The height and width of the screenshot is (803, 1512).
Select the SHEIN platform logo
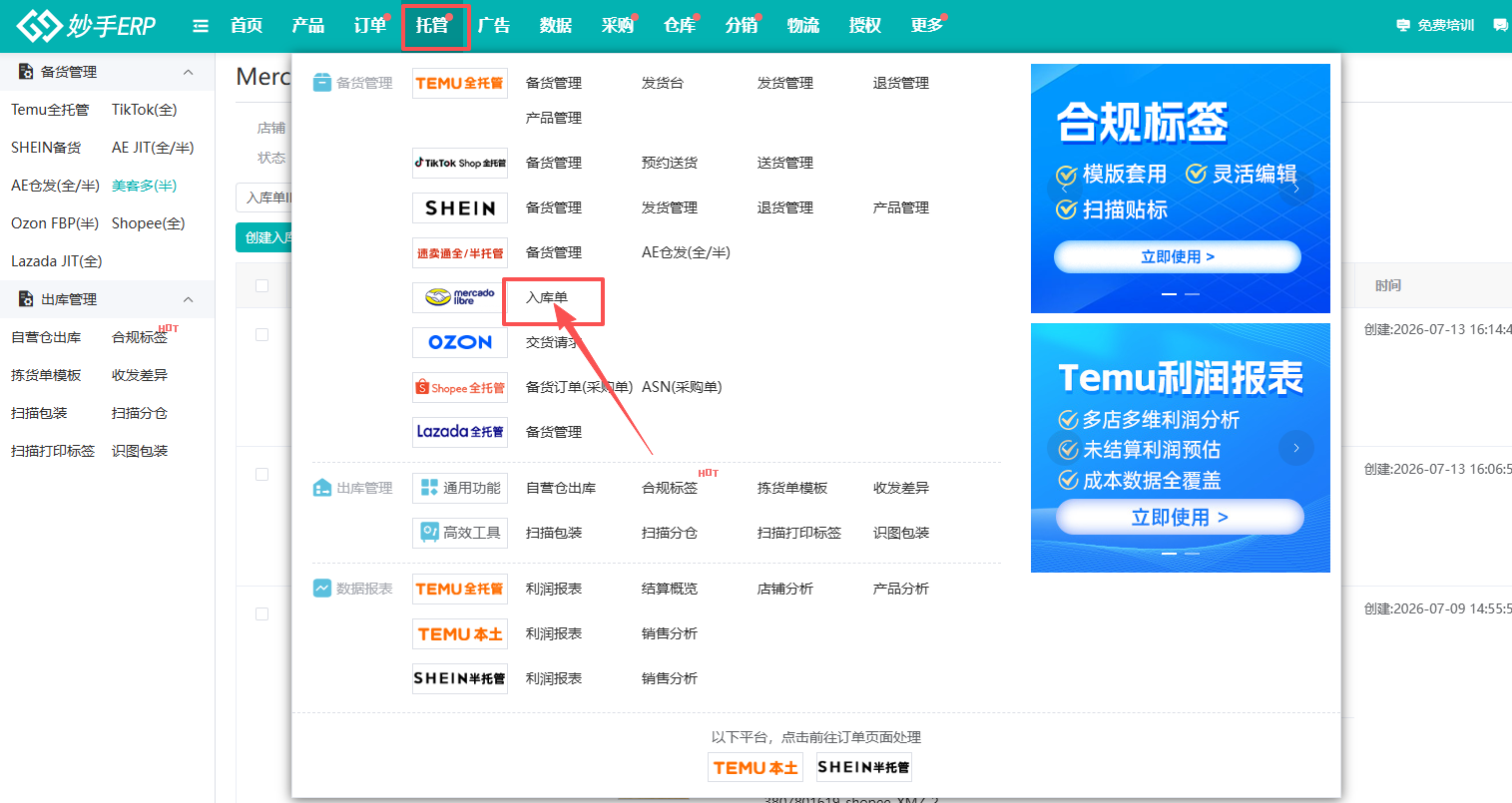460,207
